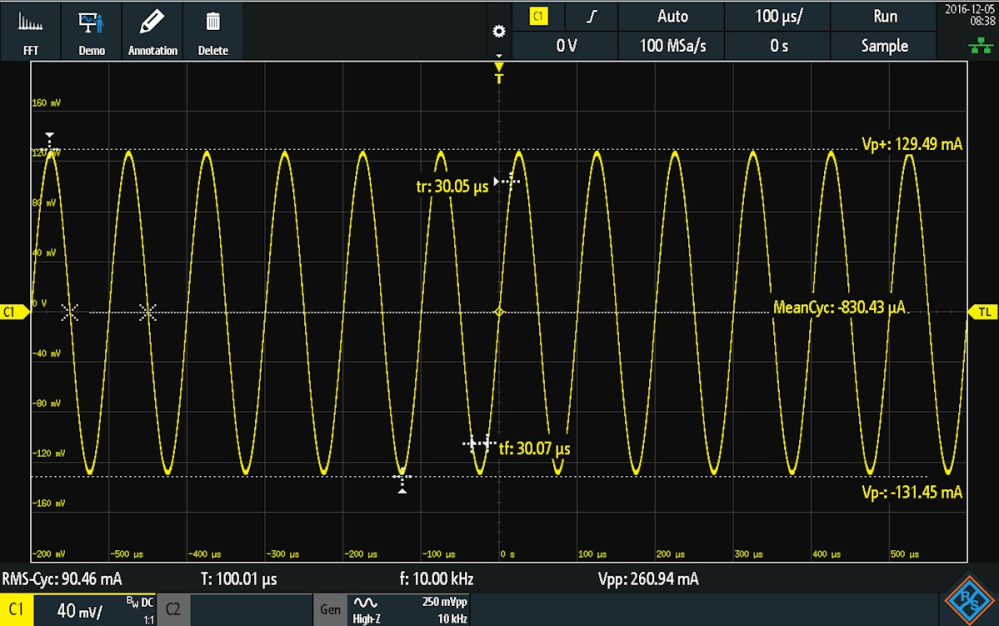This screenshot has height=626, width=999.
Task: Open the FFT analysis tool
Action: point(32,30)
